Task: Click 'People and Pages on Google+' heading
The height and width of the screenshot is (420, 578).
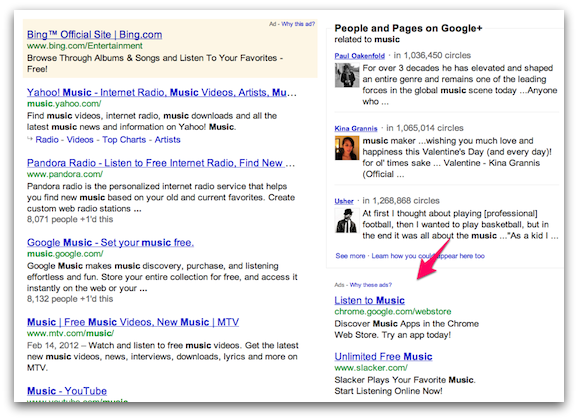Action: pos(408,28)
